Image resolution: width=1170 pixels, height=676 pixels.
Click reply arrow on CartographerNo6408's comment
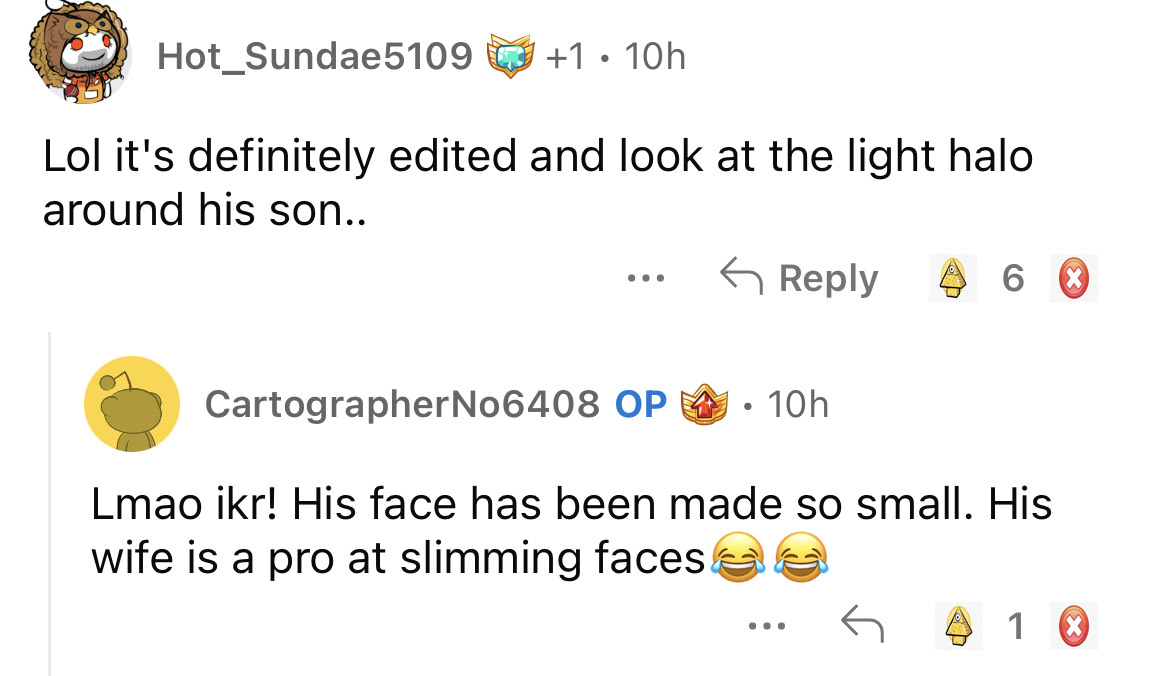(861, 626)
